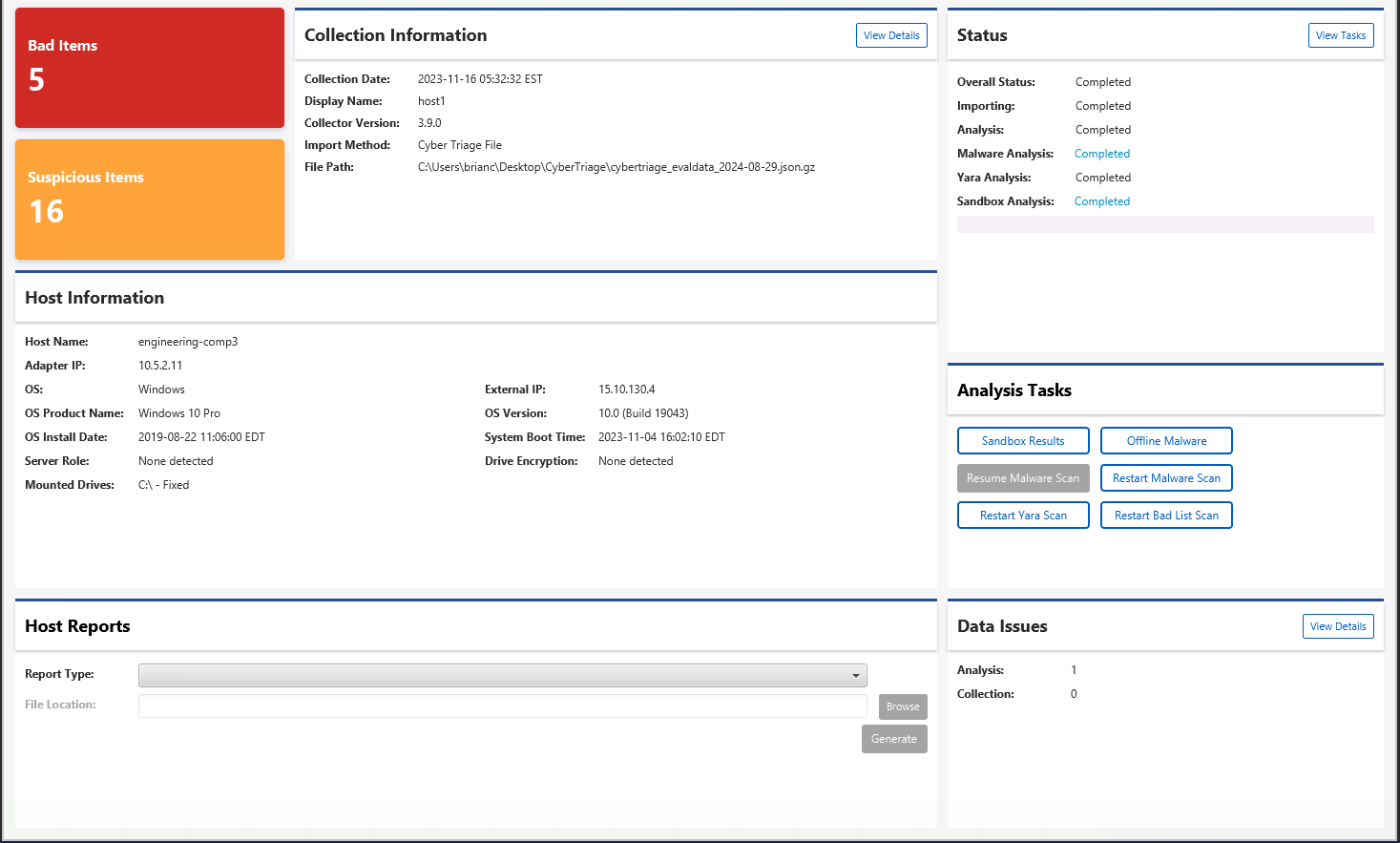
Task: Select Data Issues Collection count 0
Action: point(1074,694)
